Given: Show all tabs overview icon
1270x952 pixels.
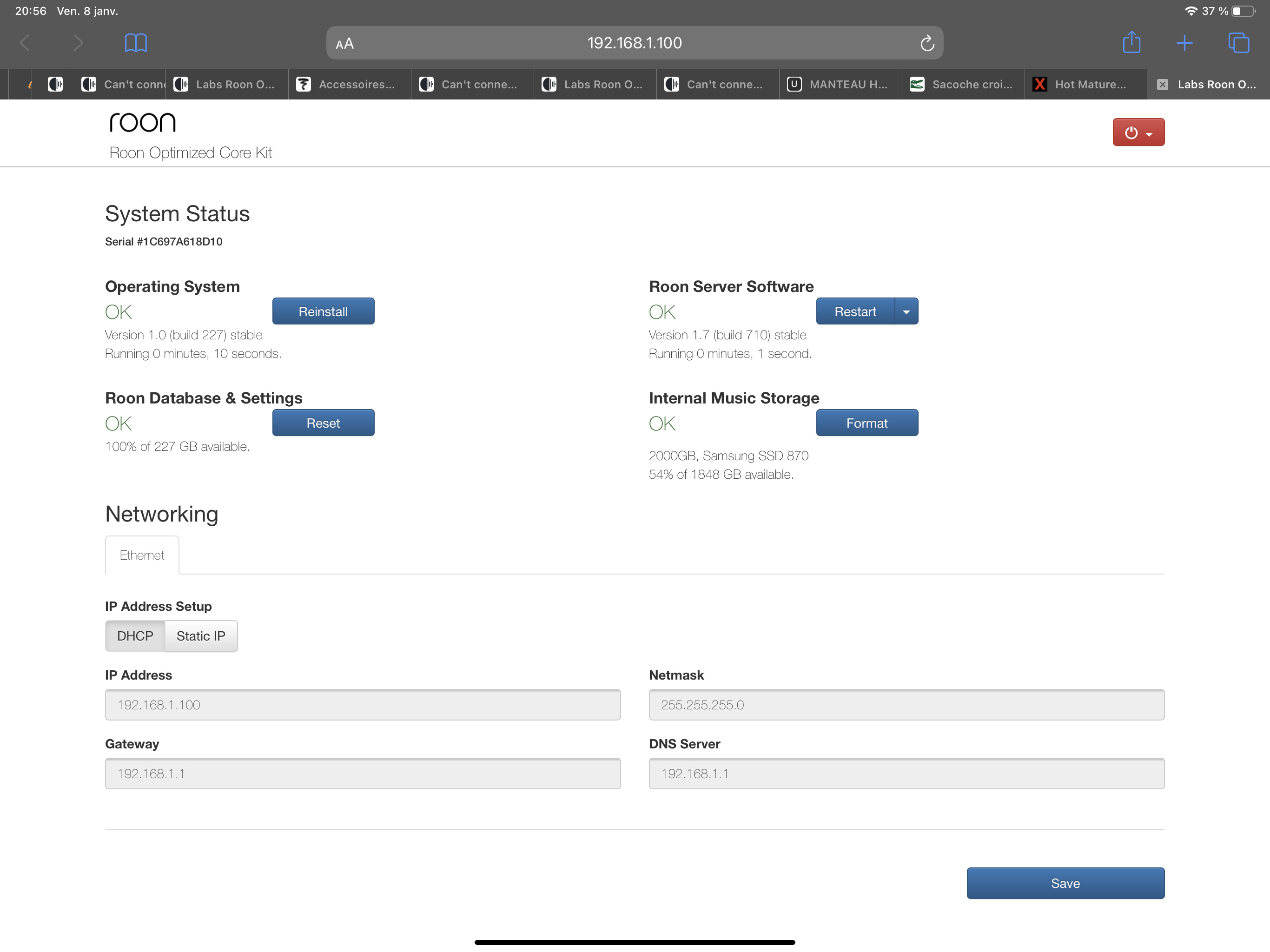Looking at the screenshot, I should [x=1238, y=43].
